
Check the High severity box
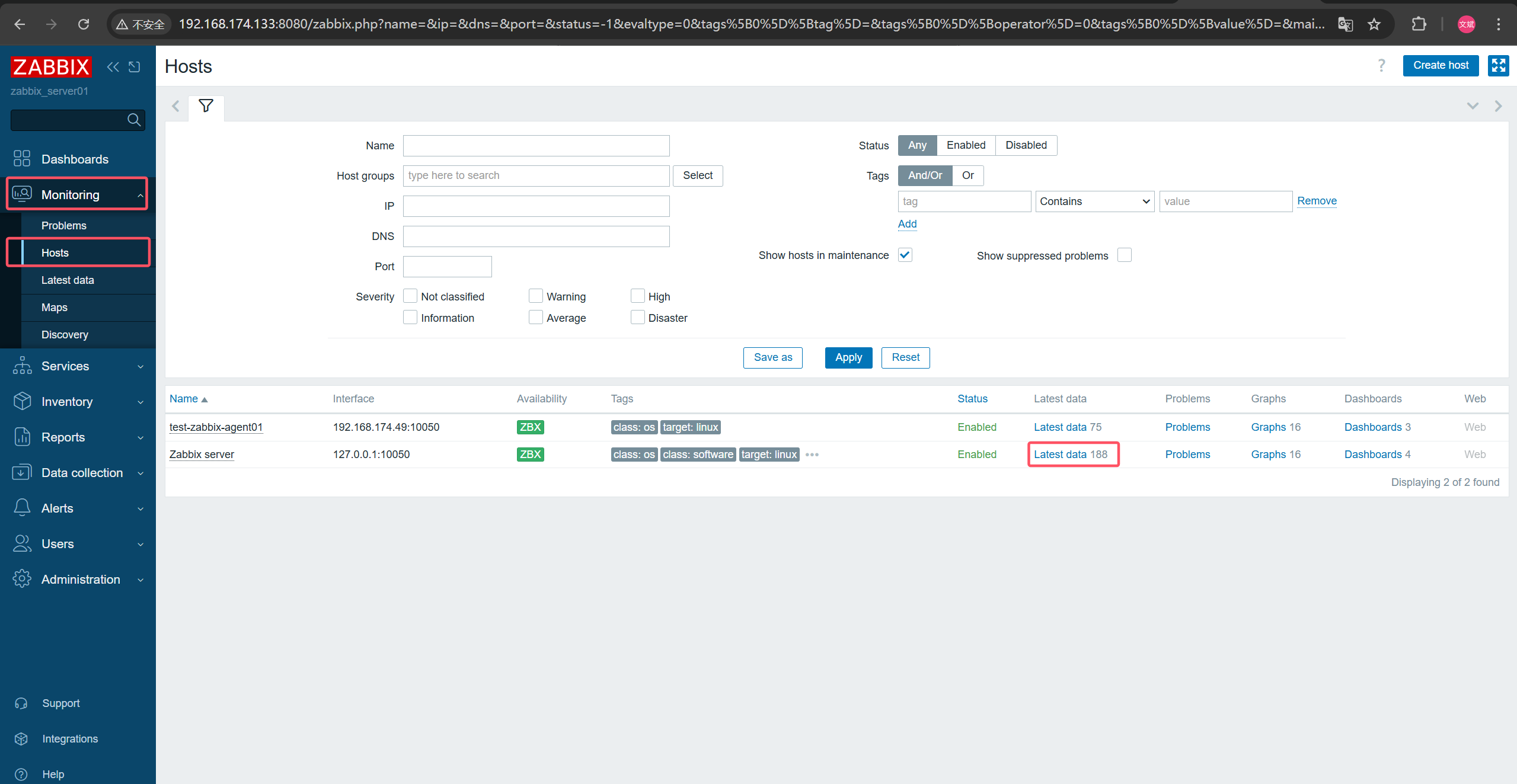point(638,296)
